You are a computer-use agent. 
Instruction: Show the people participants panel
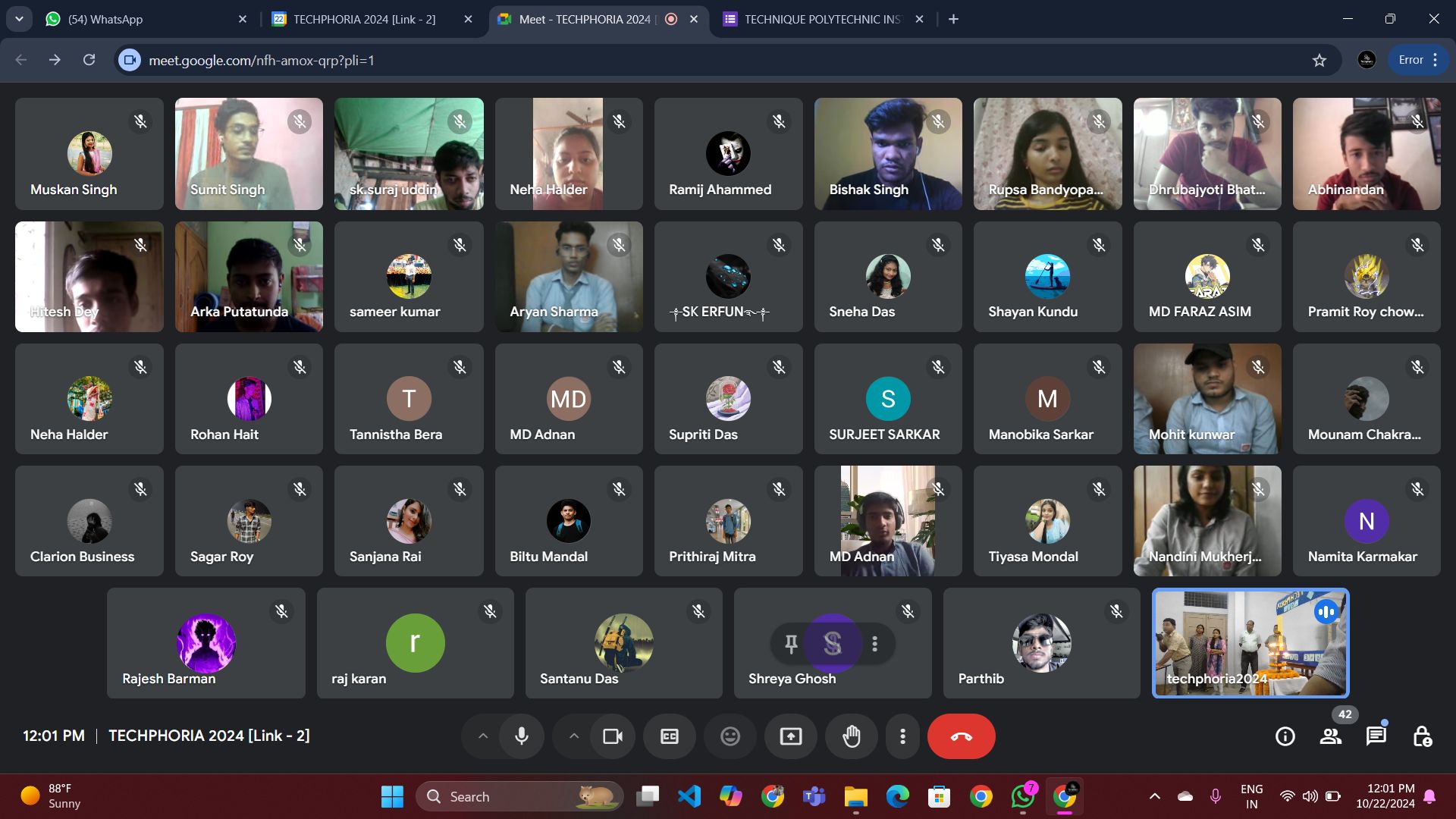coord(1330,736)
